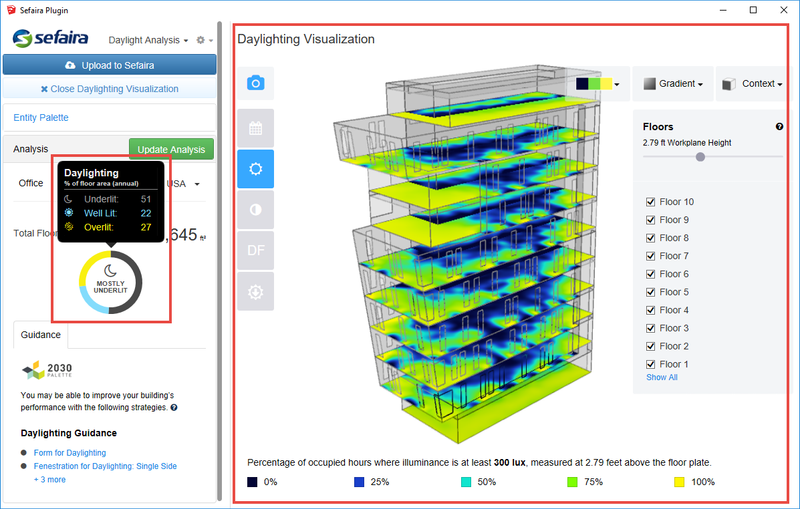Click the Workplane Height slider handle

point(700,157)
